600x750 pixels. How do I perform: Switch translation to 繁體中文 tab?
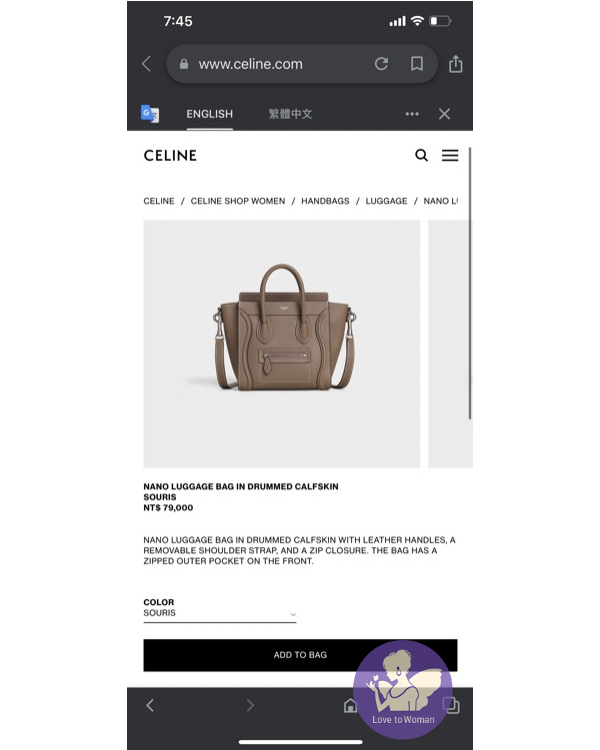point(290,114)
